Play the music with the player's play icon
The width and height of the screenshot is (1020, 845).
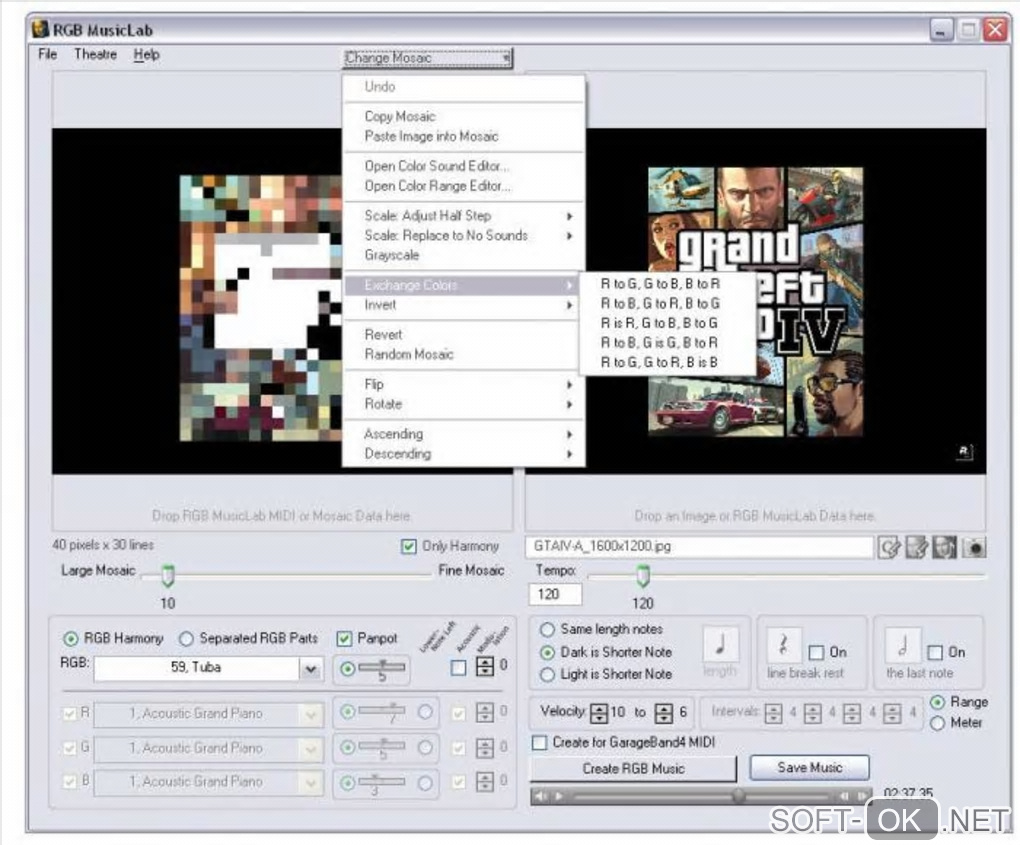[559, 796]
